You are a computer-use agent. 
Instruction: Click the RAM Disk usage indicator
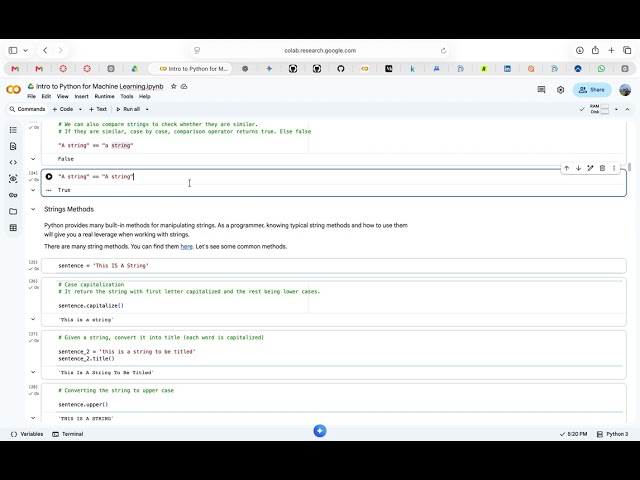click(x=600, y=109)
